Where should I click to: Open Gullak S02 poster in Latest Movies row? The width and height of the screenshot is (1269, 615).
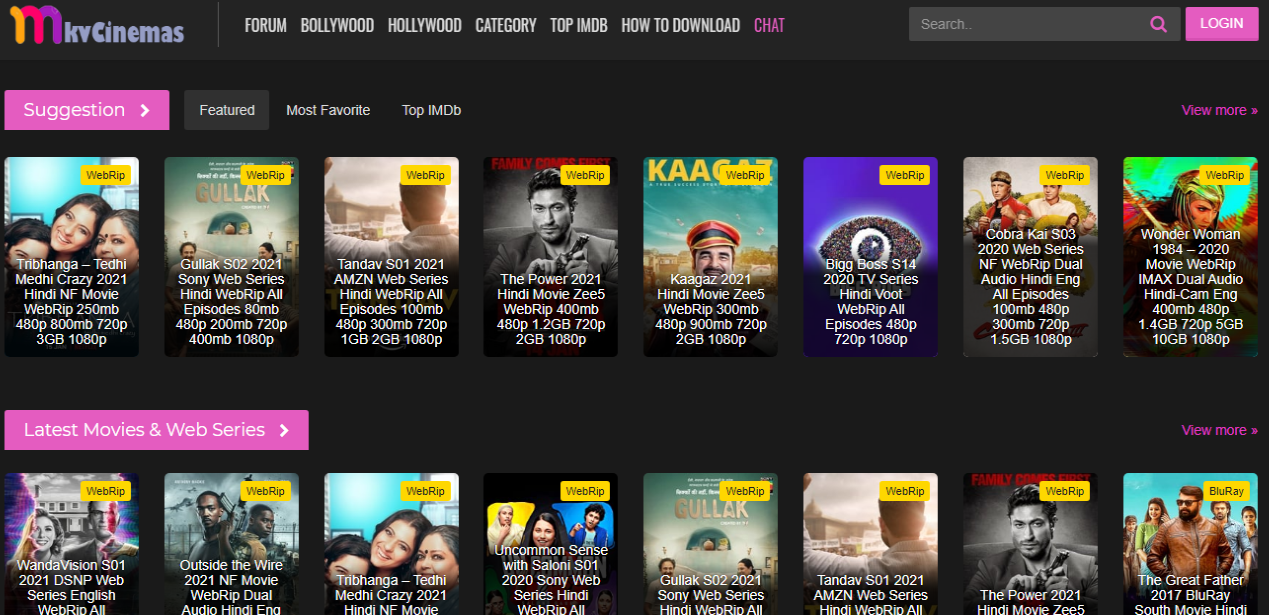(711, 544)
